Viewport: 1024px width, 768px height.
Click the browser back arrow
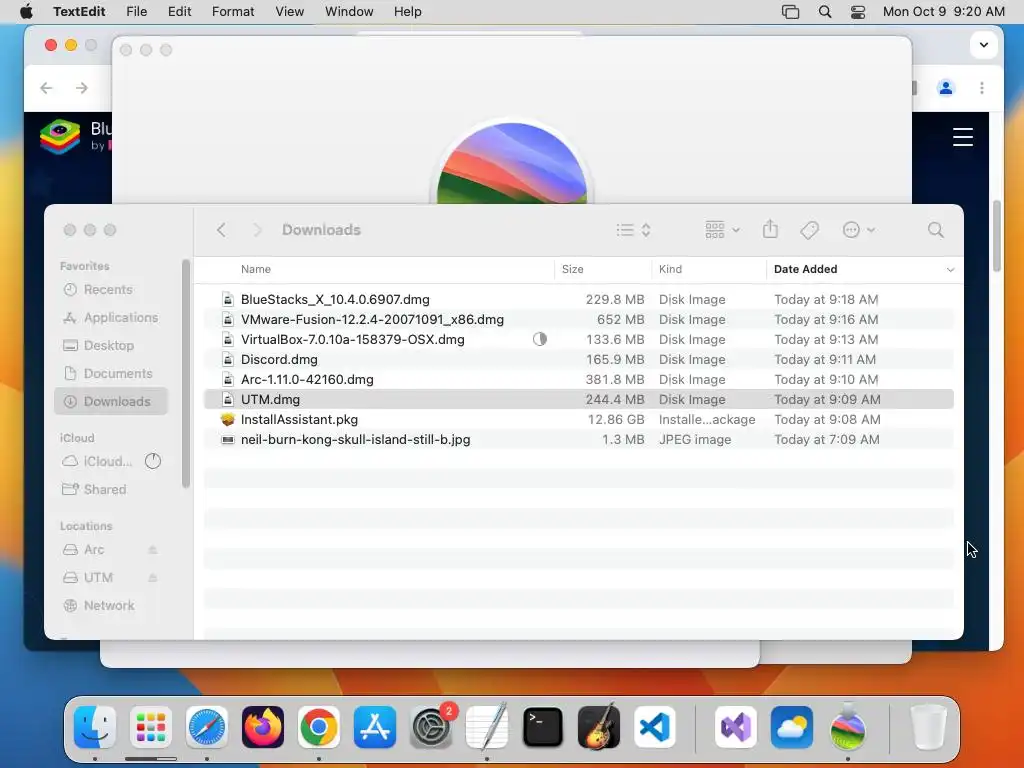(46, 88)
